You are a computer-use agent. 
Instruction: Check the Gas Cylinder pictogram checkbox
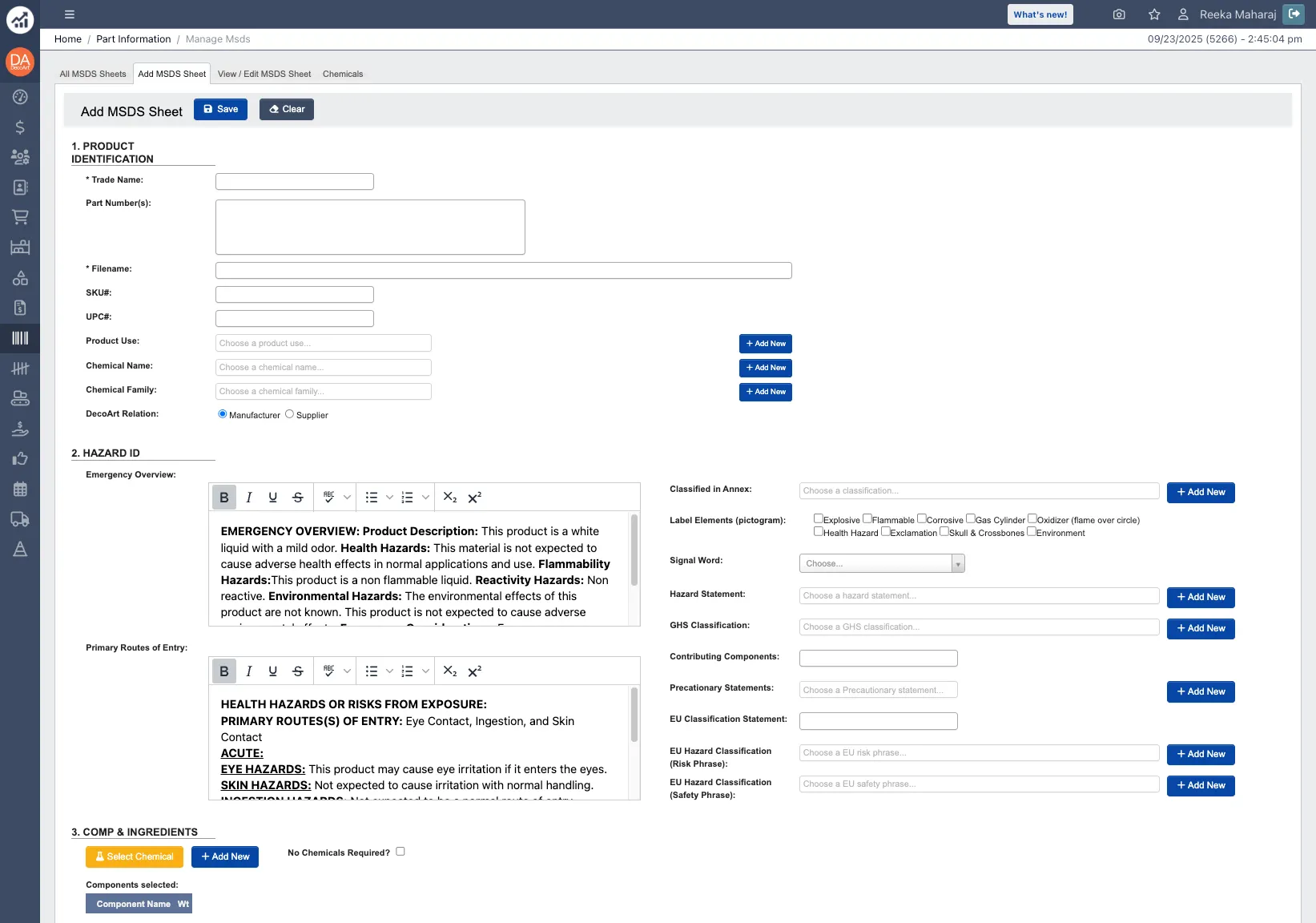pos(971,518)
